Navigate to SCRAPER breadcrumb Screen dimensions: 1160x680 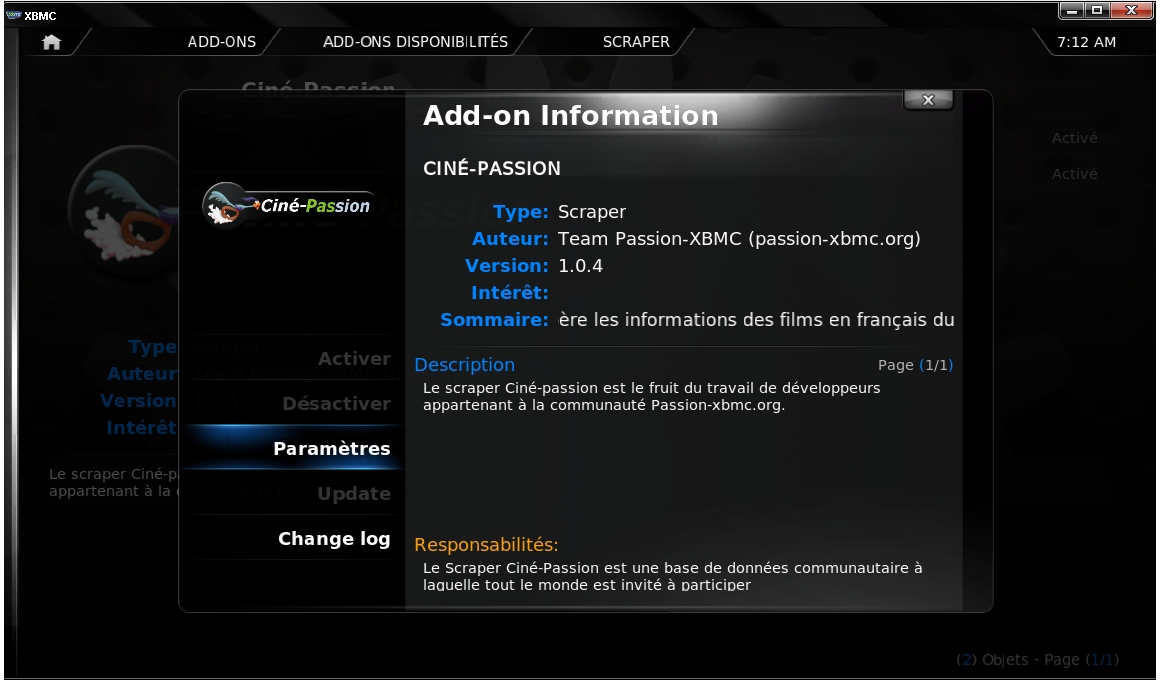636,42
